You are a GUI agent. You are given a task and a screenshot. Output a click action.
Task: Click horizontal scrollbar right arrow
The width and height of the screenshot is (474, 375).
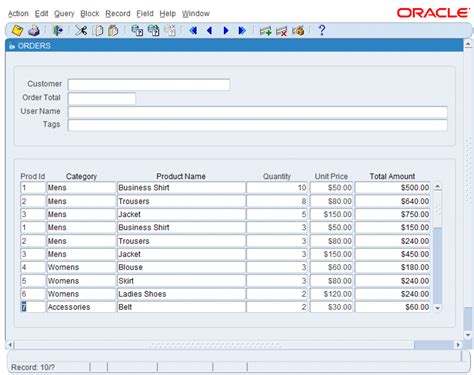pyautogui.click(x=458, y=345)
